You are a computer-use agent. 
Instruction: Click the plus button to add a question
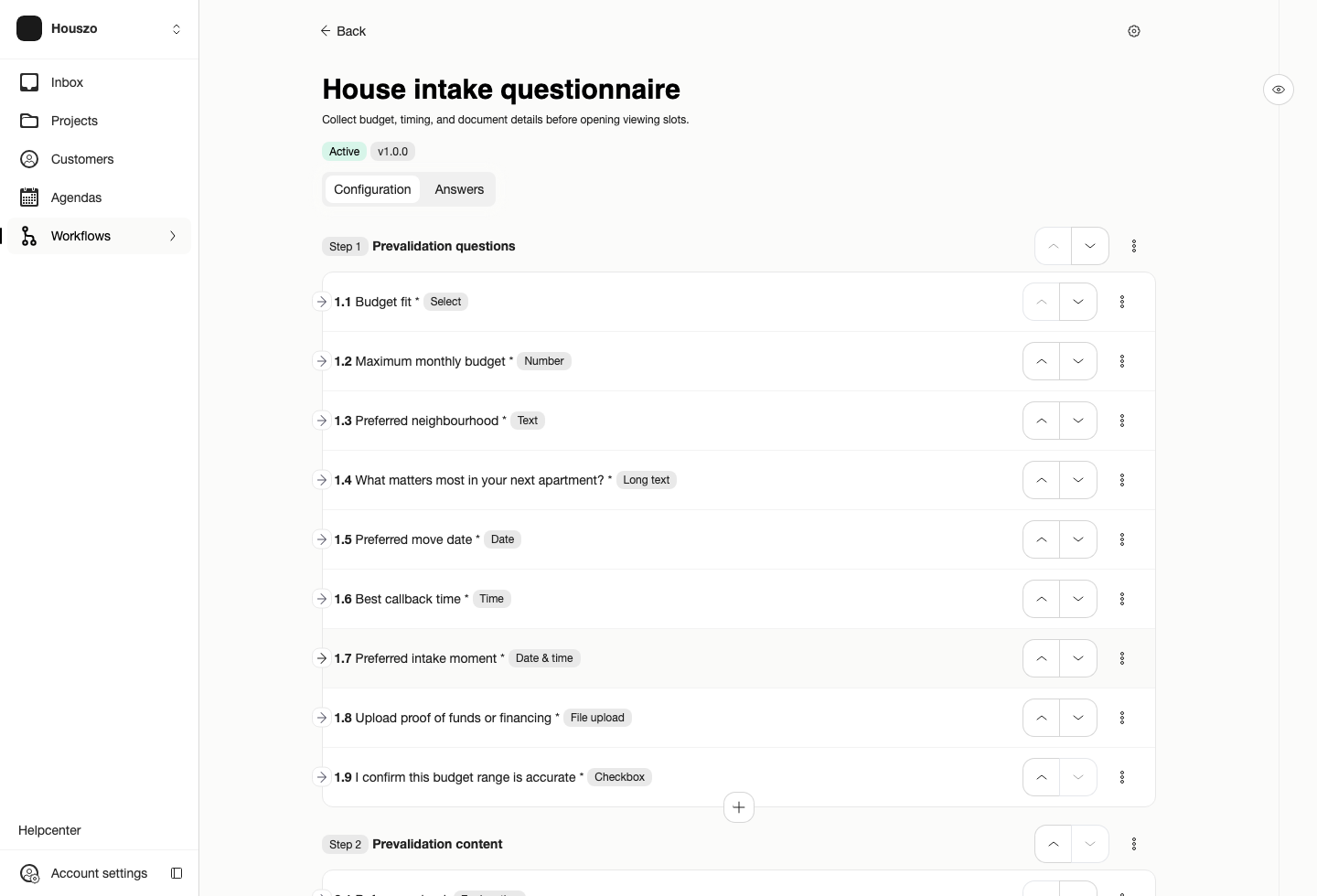[739, 807]
